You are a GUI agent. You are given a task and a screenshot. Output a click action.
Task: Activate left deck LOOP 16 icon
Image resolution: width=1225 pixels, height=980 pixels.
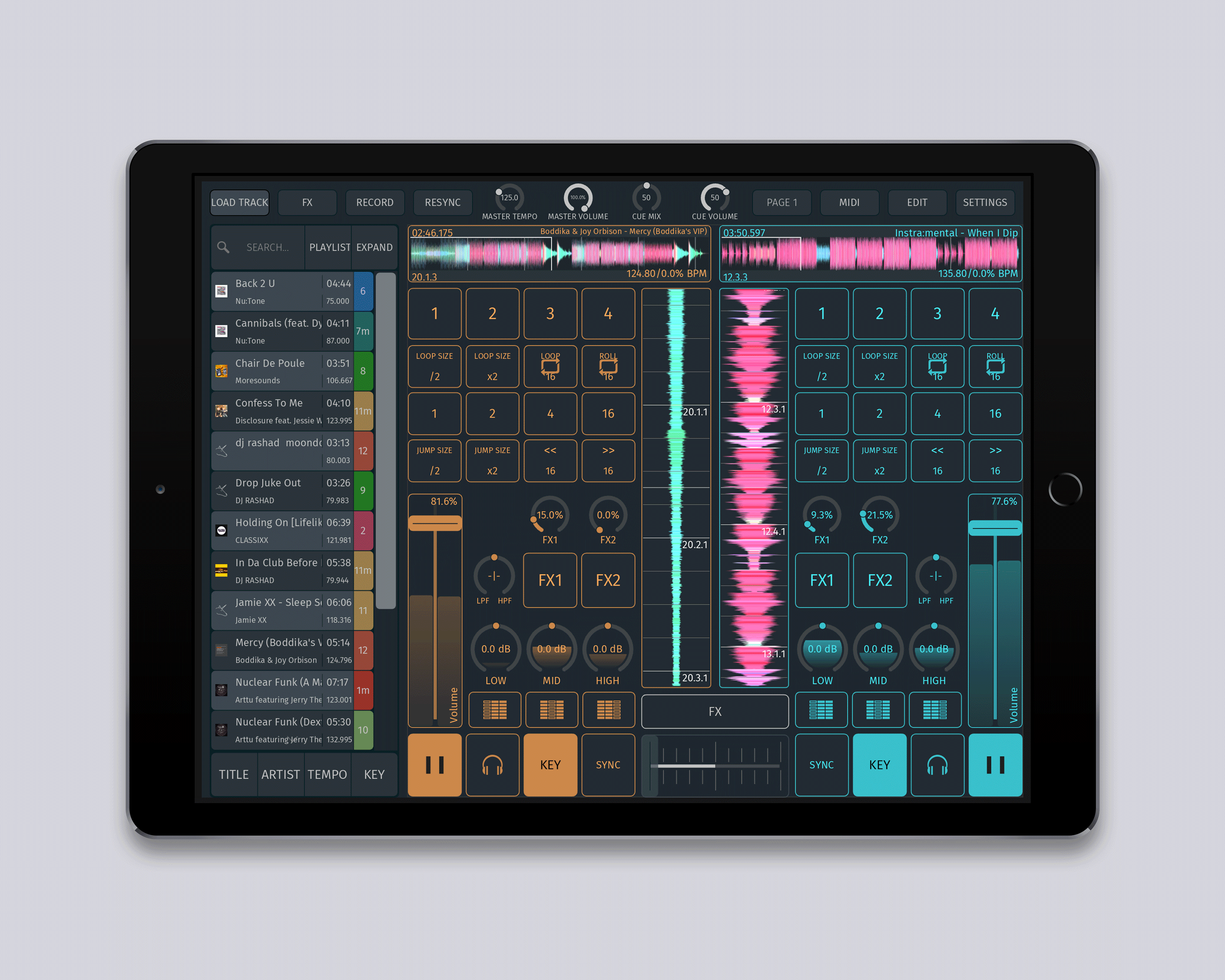(x=550, y=367)
